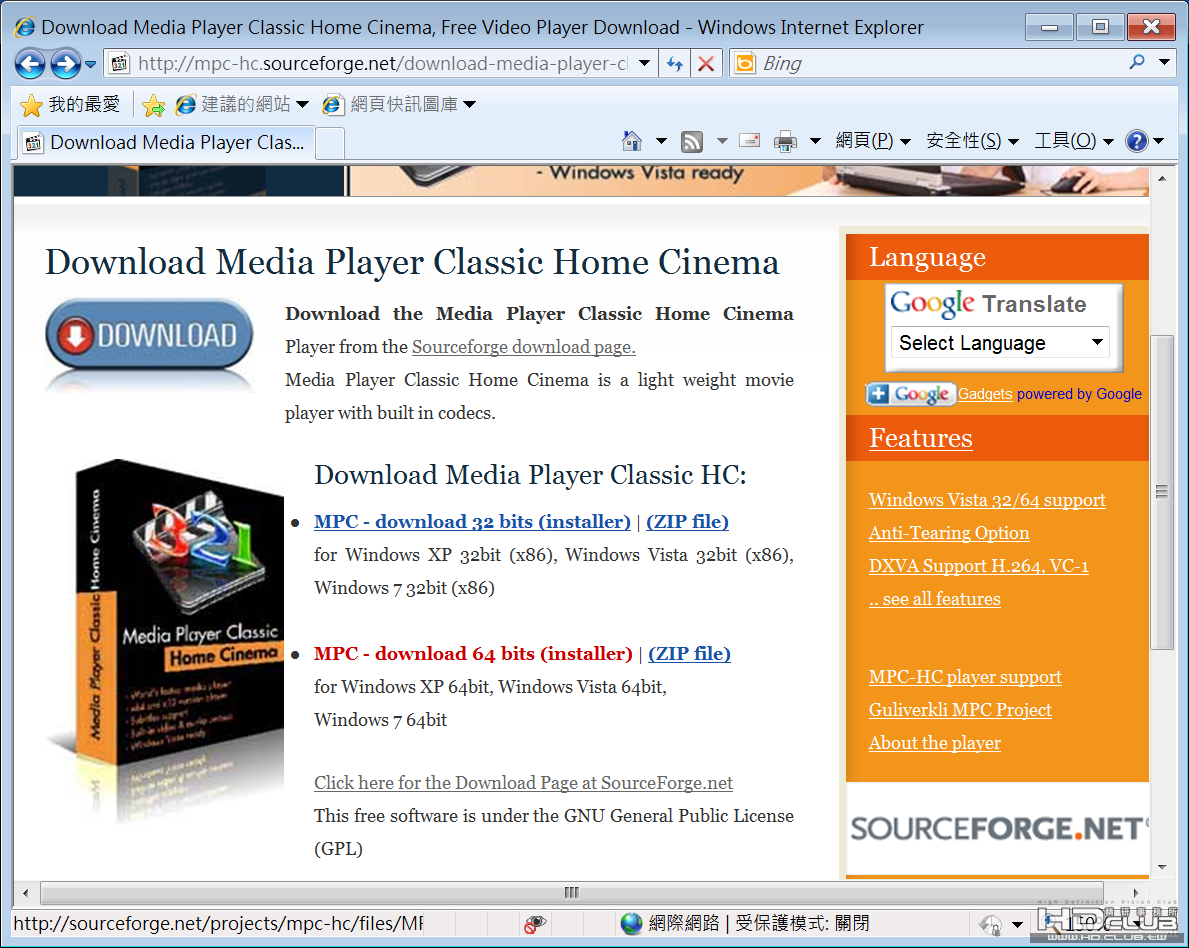The height and width of the screenshot is (948, 1189).
Task: Open MPC-HC player support link
Action: [965, 677]
